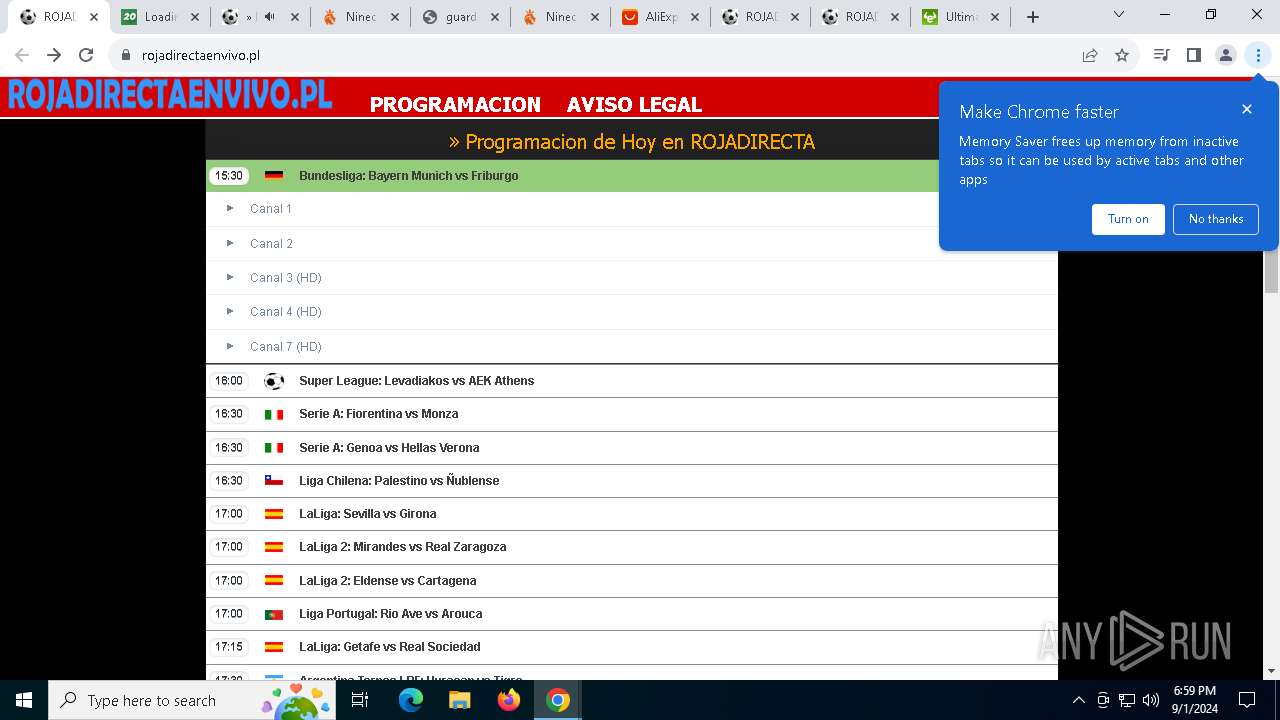Click the browser back arrow
Image resolution: width=1280 pixels, height=720 pixels.
point(22,55)
